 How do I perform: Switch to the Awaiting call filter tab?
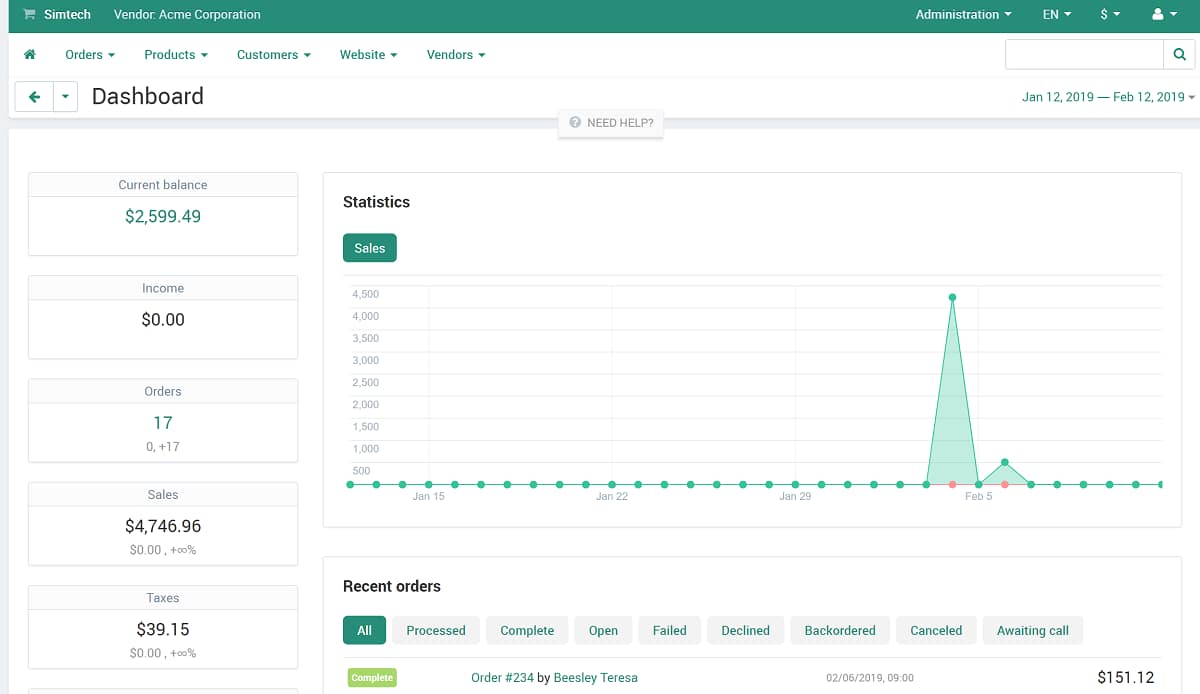click(x=1033, y=630)
